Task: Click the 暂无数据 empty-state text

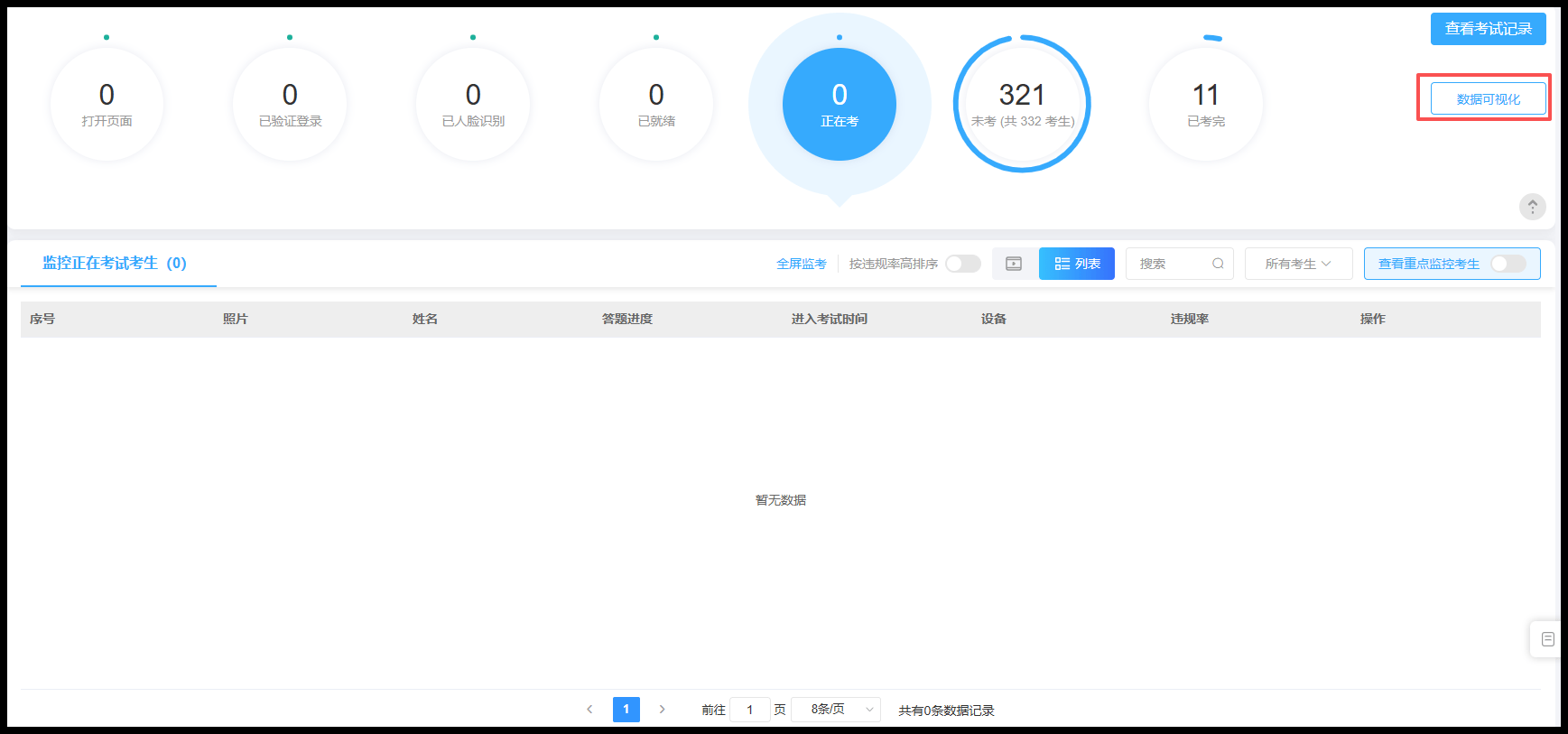Action: click(x=781, y=500)
